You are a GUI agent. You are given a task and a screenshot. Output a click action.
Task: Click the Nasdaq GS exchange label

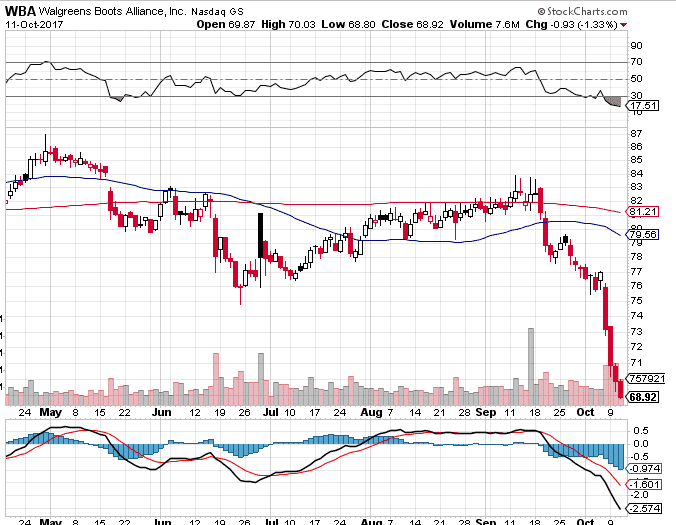[217, 12]
